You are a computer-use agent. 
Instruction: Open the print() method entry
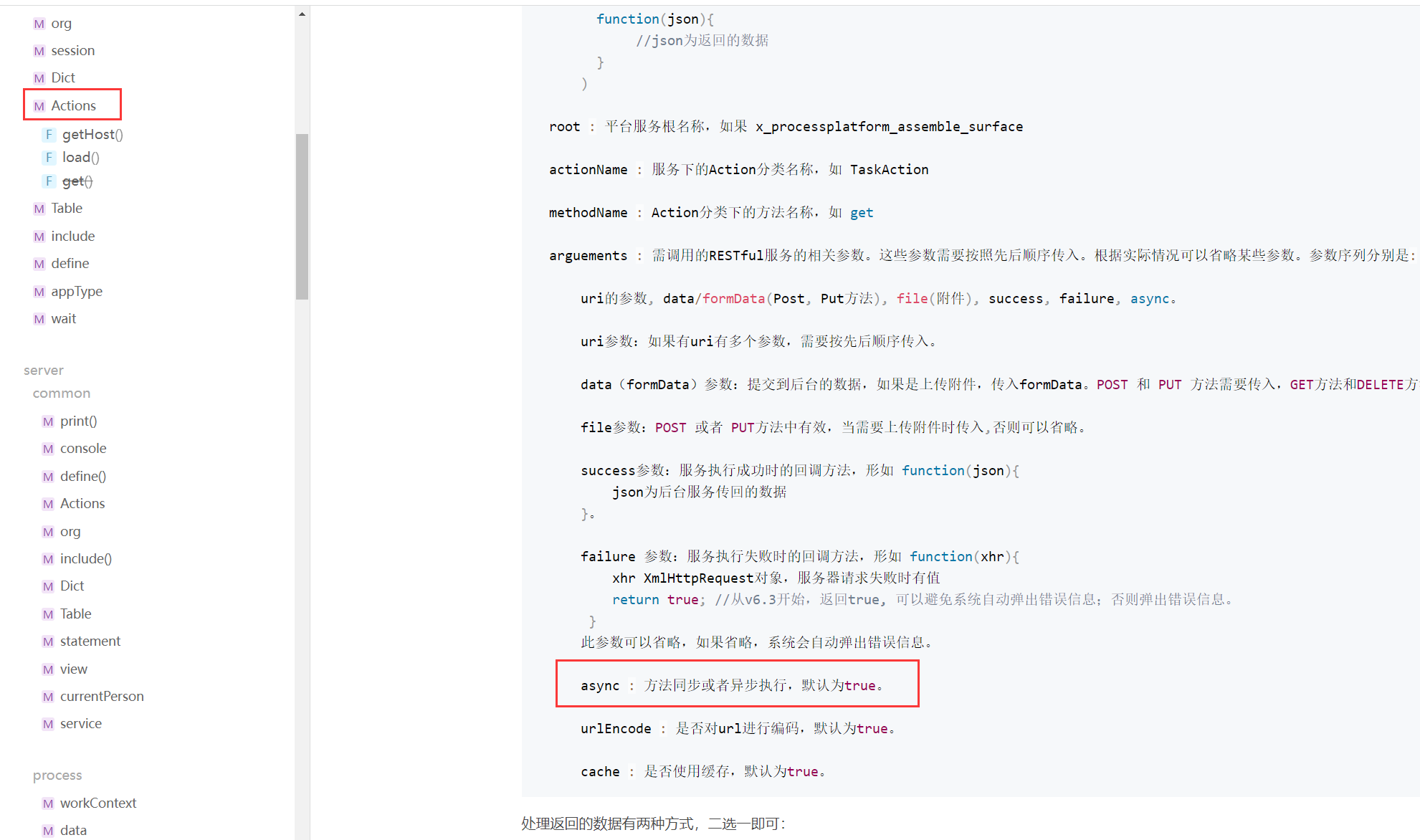[78, 421]
